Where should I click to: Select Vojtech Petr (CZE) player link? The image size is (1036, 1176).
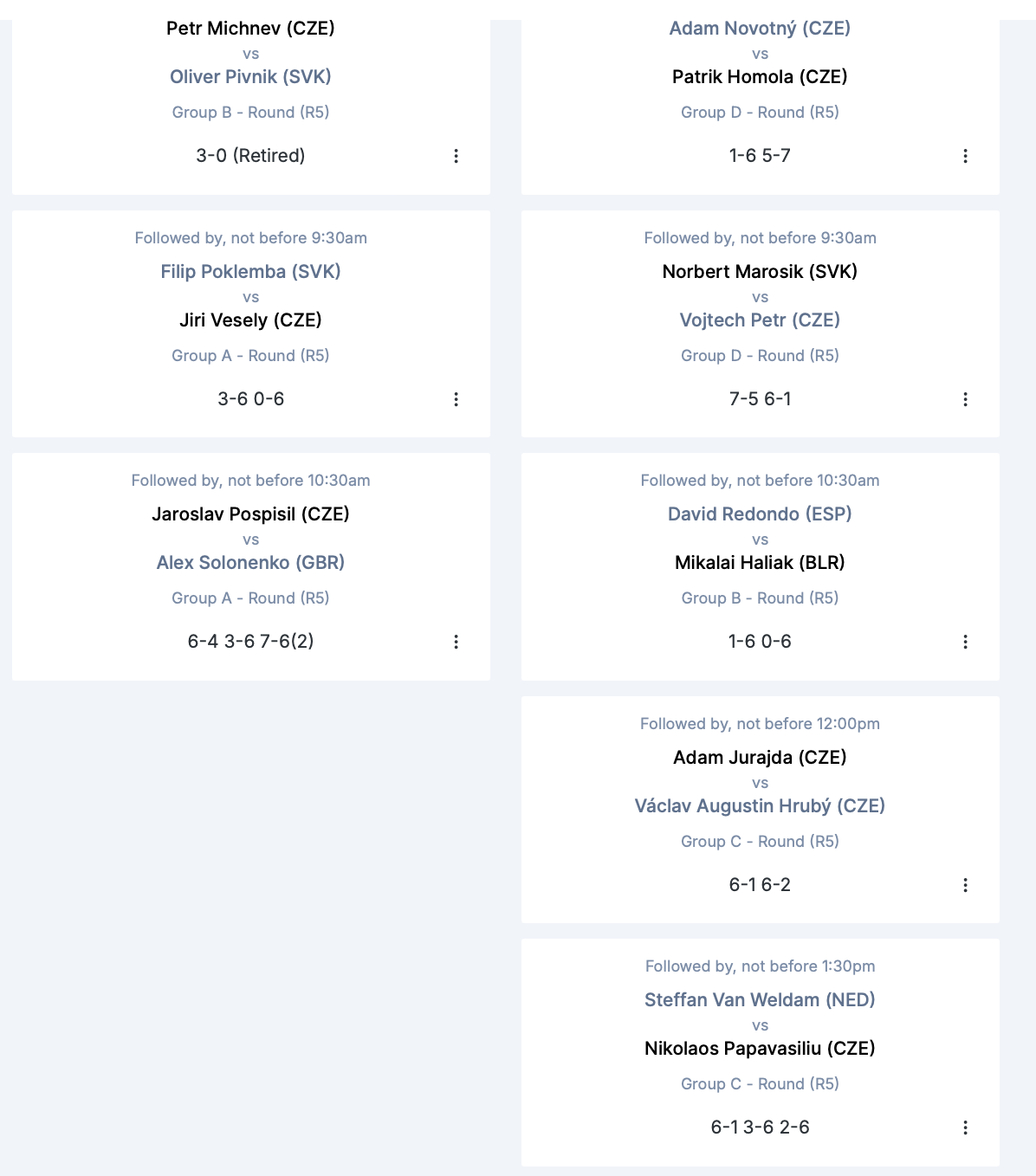tap(760, 320)
